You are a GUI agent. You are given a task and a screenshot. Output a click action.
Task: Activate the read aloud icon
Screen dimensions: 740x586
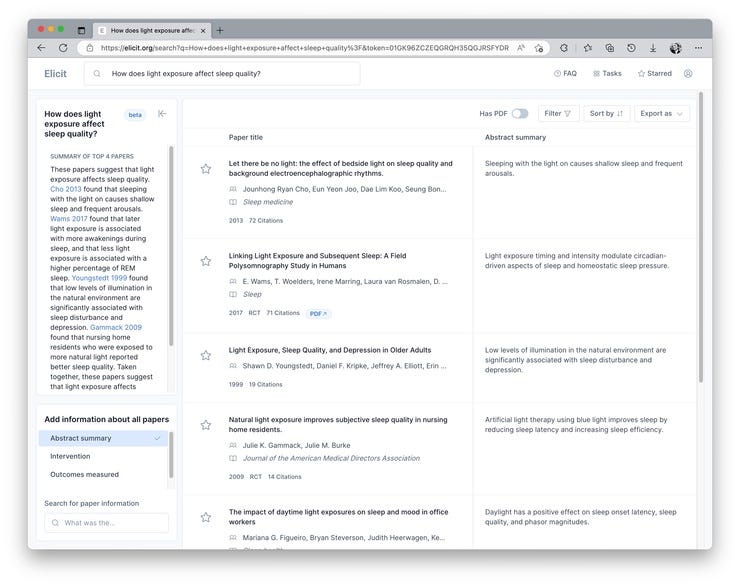(x=521, y=48)
